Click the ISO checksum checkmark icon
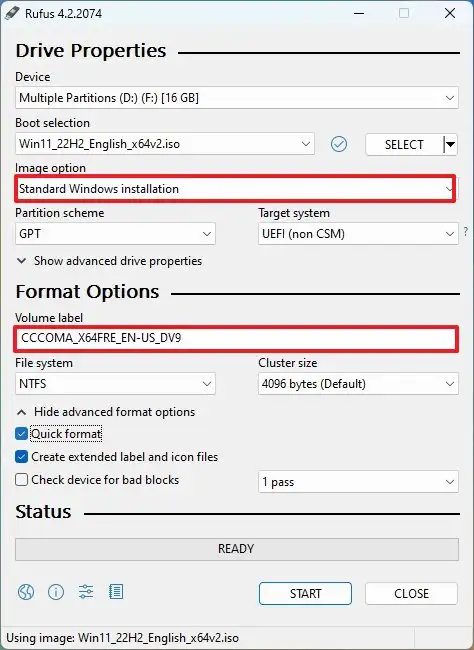This screenshot has height=650, width=474. [x=339, y=144]
